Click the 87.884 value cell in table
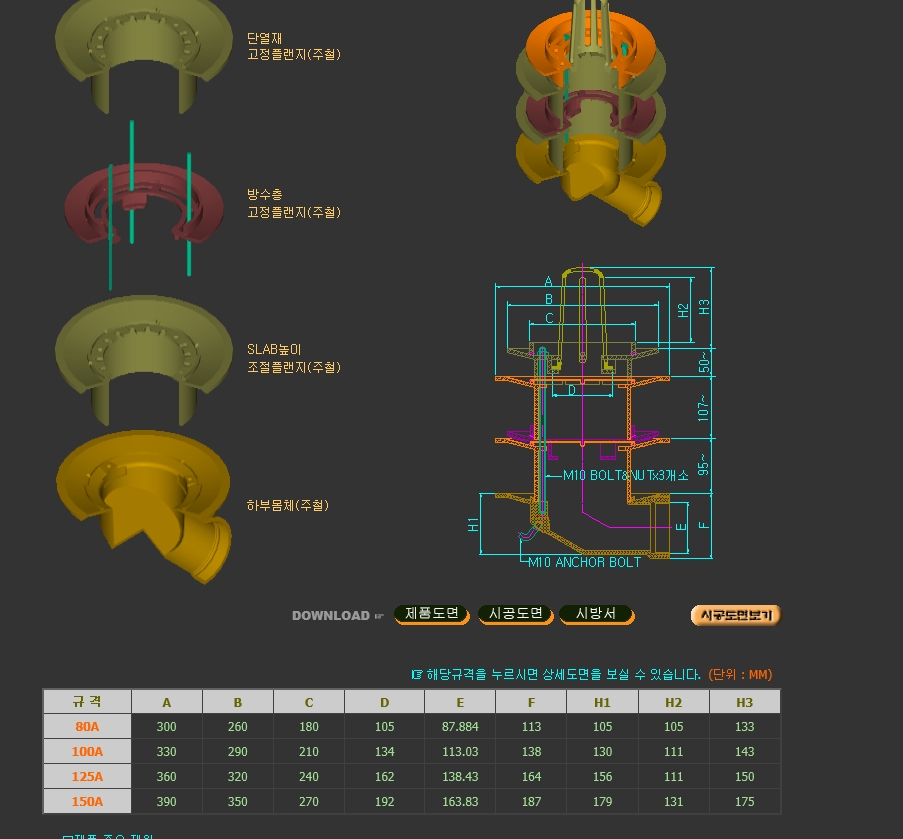This screenshot has width=903, height=839. tap(460, 727)
